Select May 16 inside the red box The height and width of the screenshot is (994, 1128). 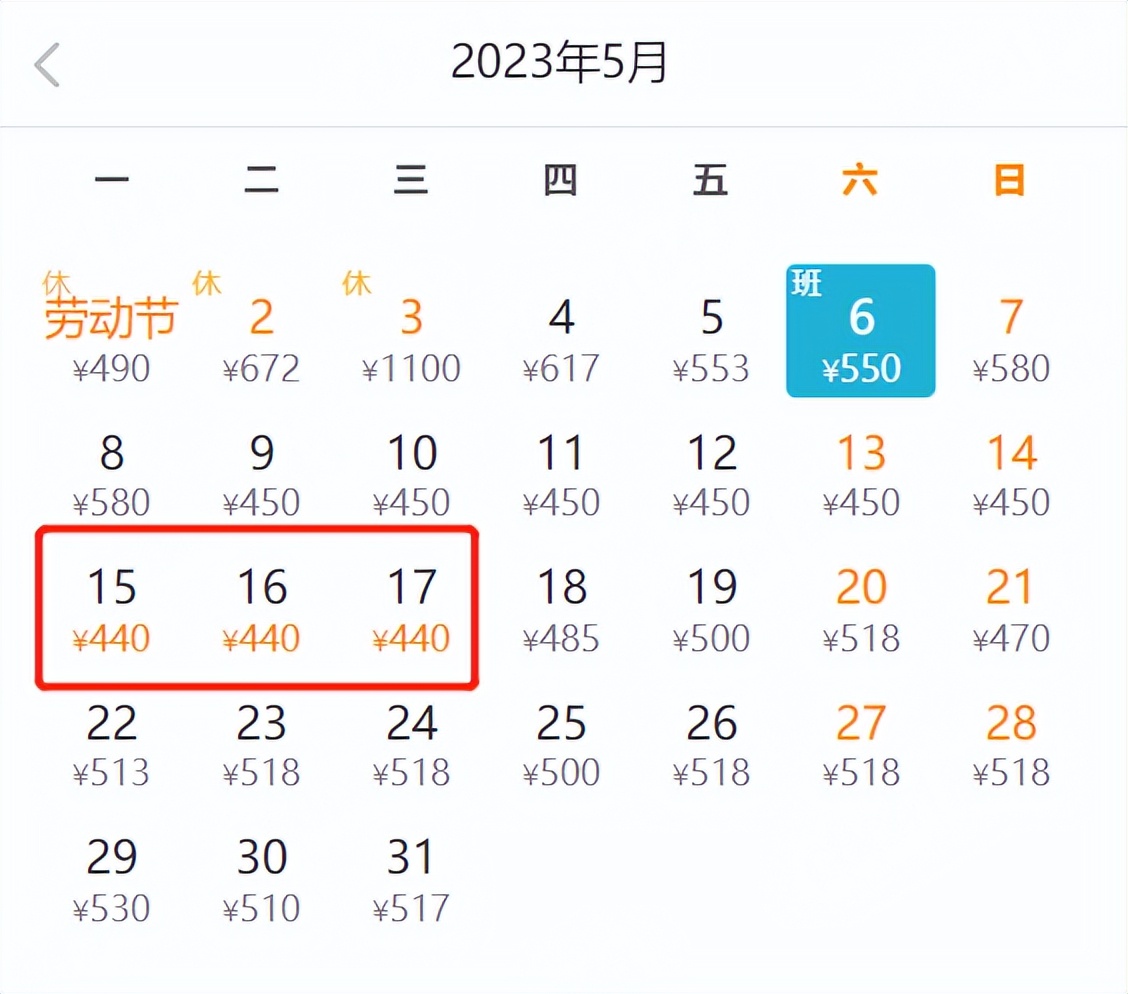click(x=262, y=610)
